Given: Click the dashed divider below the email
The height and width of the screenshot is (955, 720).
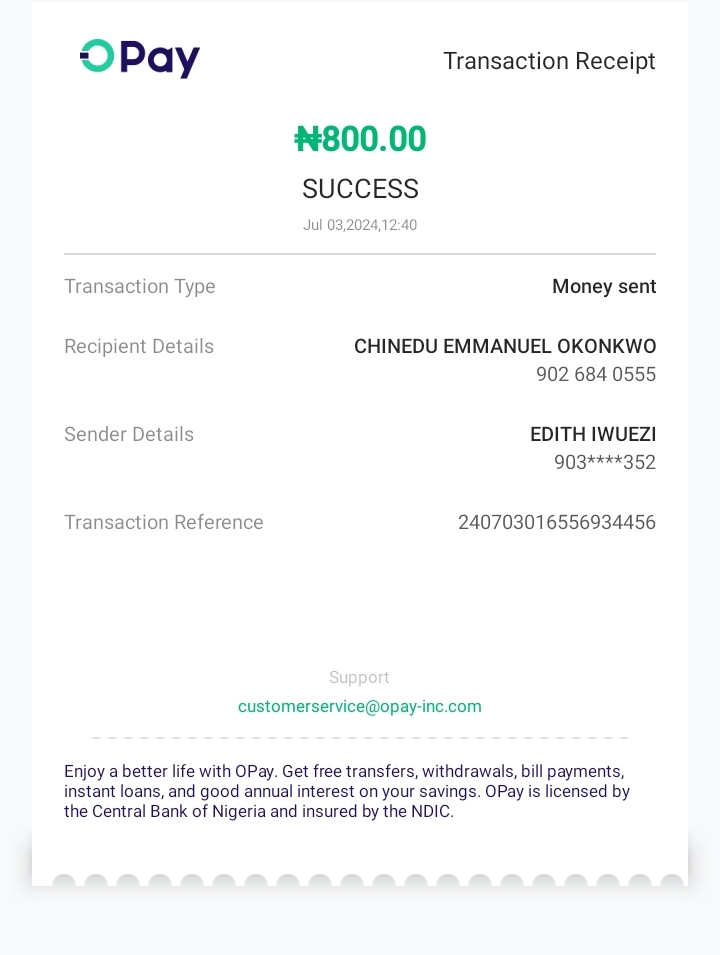Looking at the screenshot, I should click(x=360, y=738).
